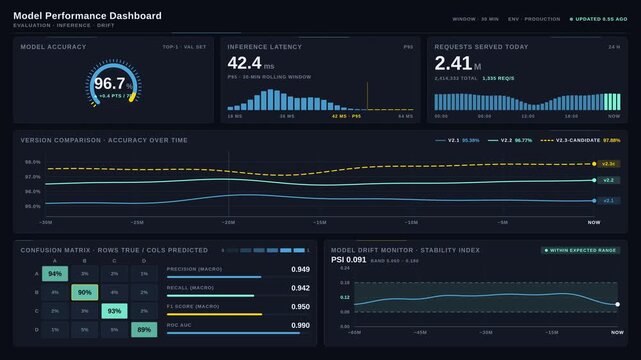Click the P95 marker line in latency histogram
641x360 pixels.
coord(367,96)
